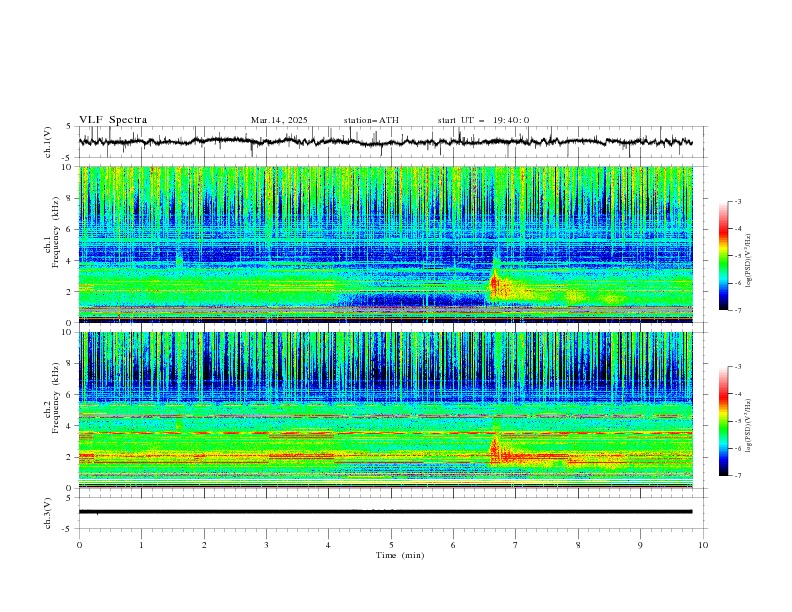This screenshot has height=612, width=792.
Task: Click the "start UT = 19:40:0" text
Action: click(483, 120)
